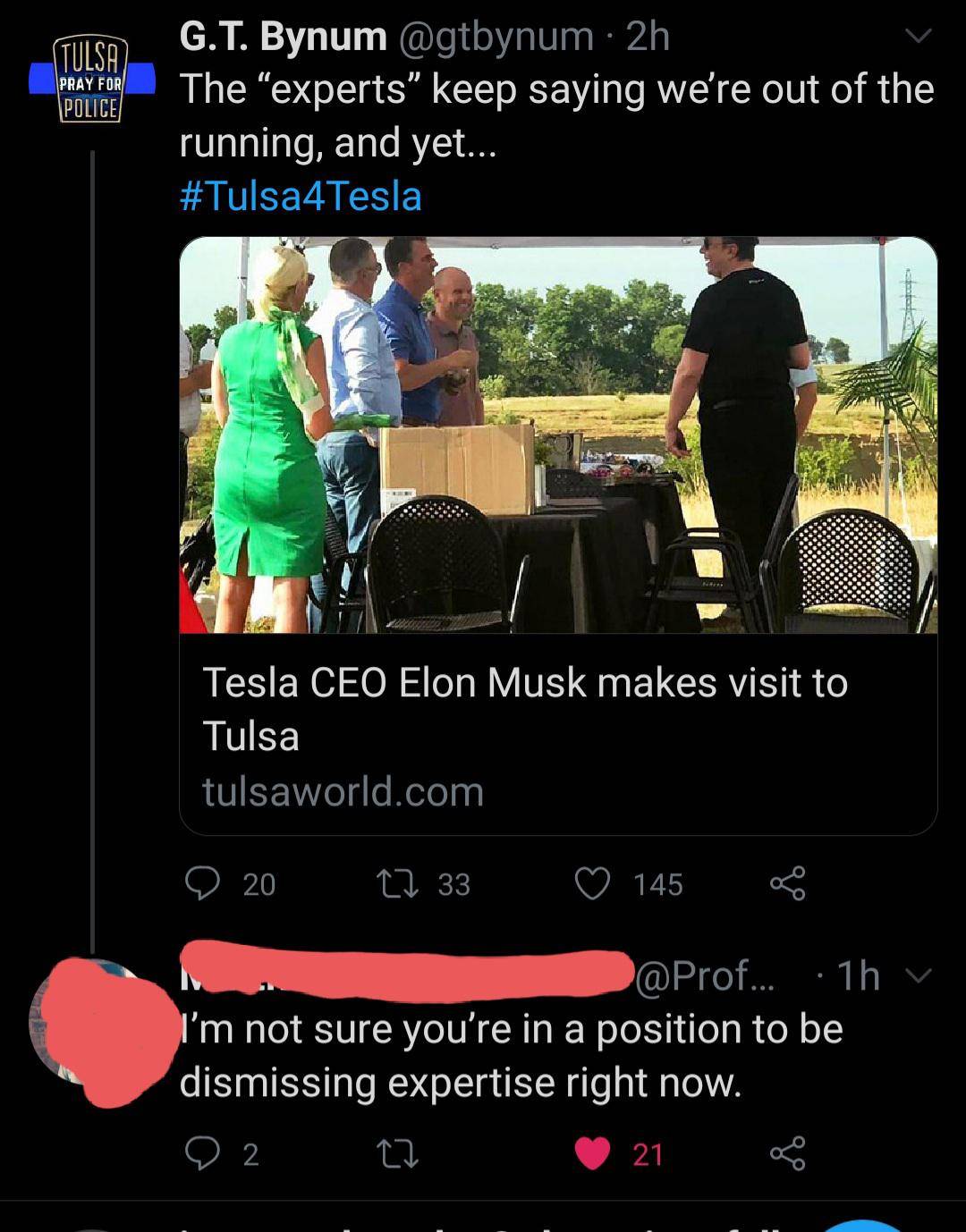Expand options for the reply tweet
The height and width of the screenshot is (1232, 966).
920,975
